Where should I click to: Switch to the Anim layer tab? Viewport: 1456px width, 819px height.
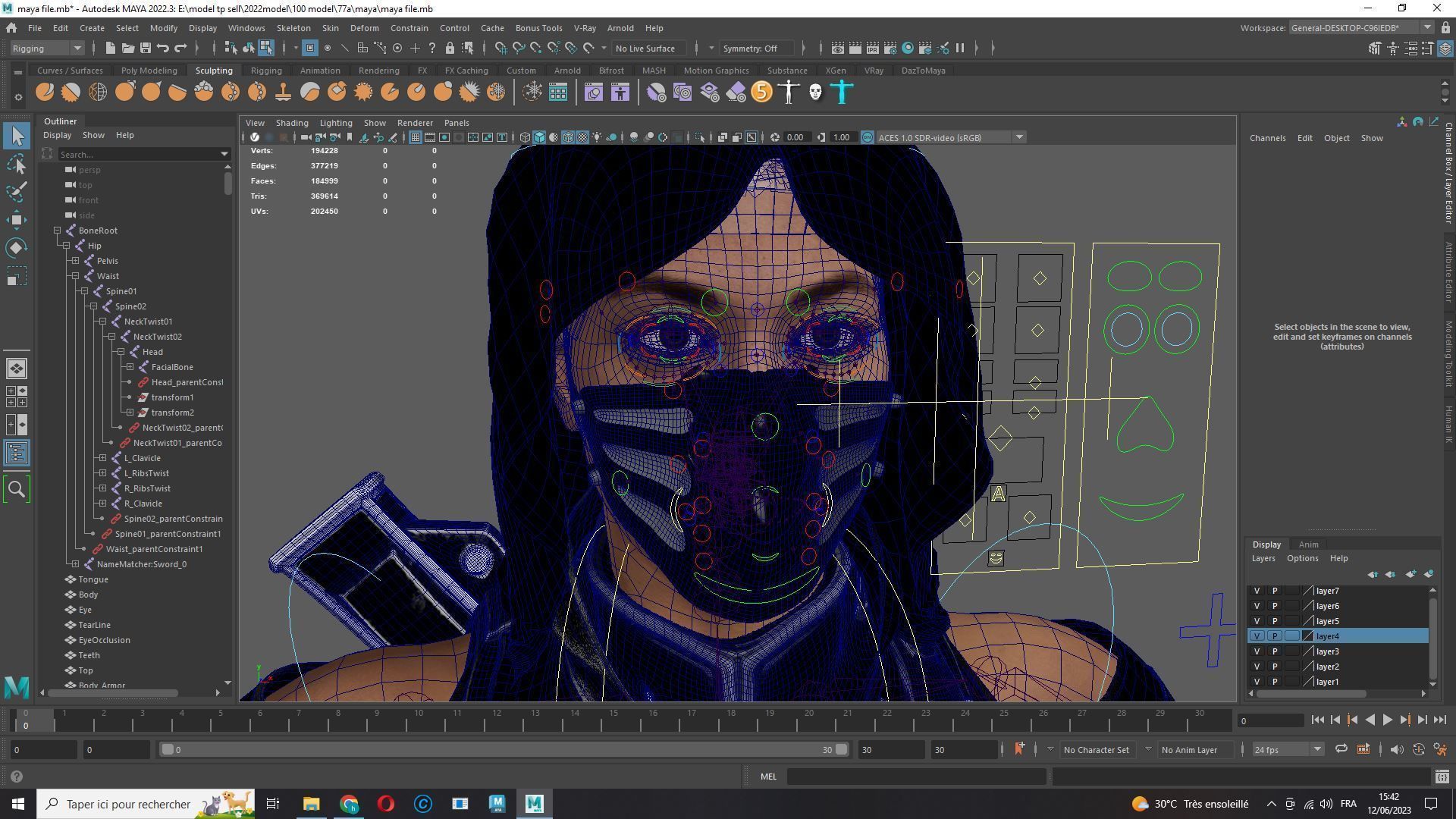(1308, 544)
